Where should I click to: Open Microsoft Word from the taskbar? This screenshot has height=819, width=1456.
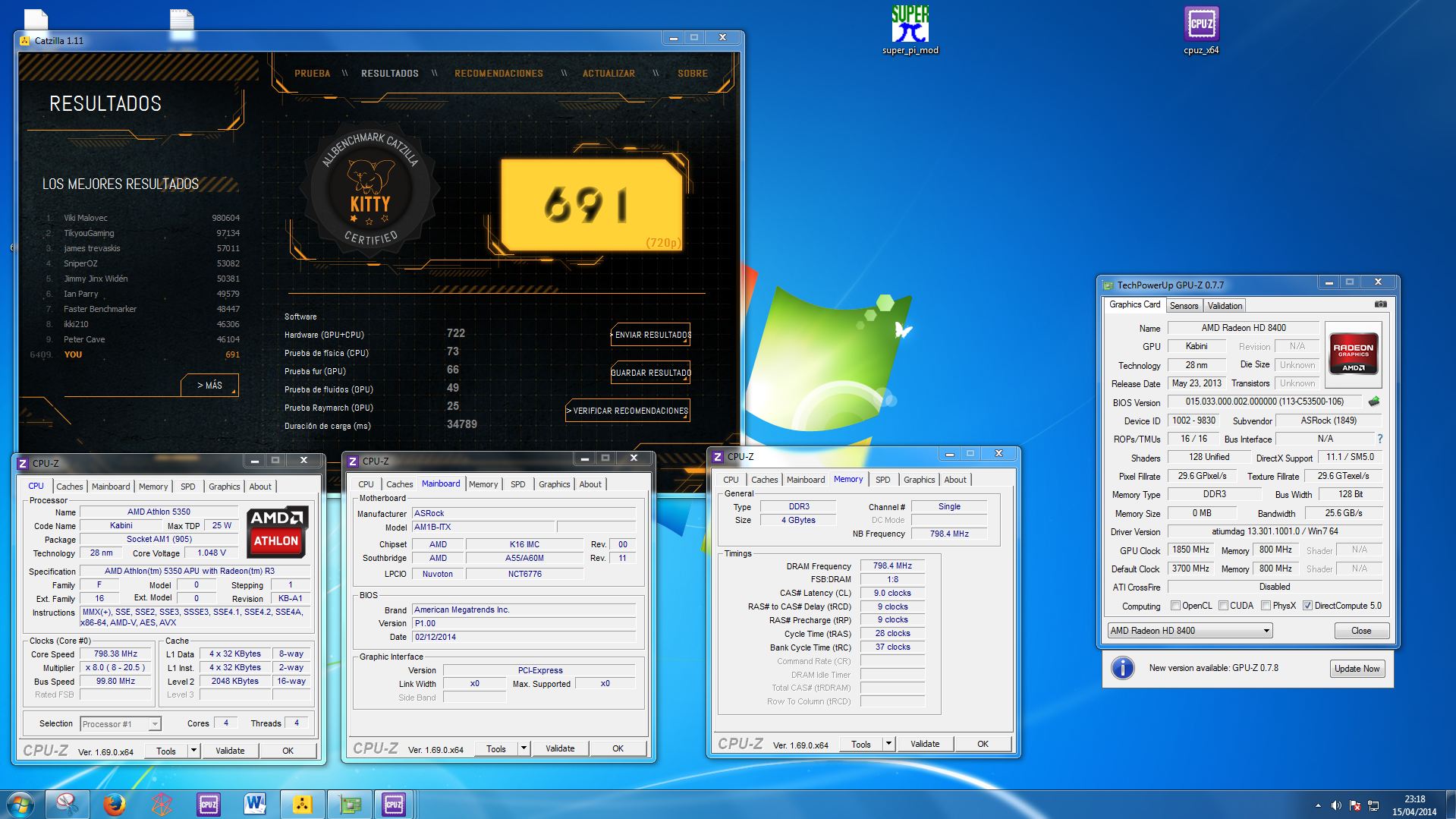(x=256, y=804)
